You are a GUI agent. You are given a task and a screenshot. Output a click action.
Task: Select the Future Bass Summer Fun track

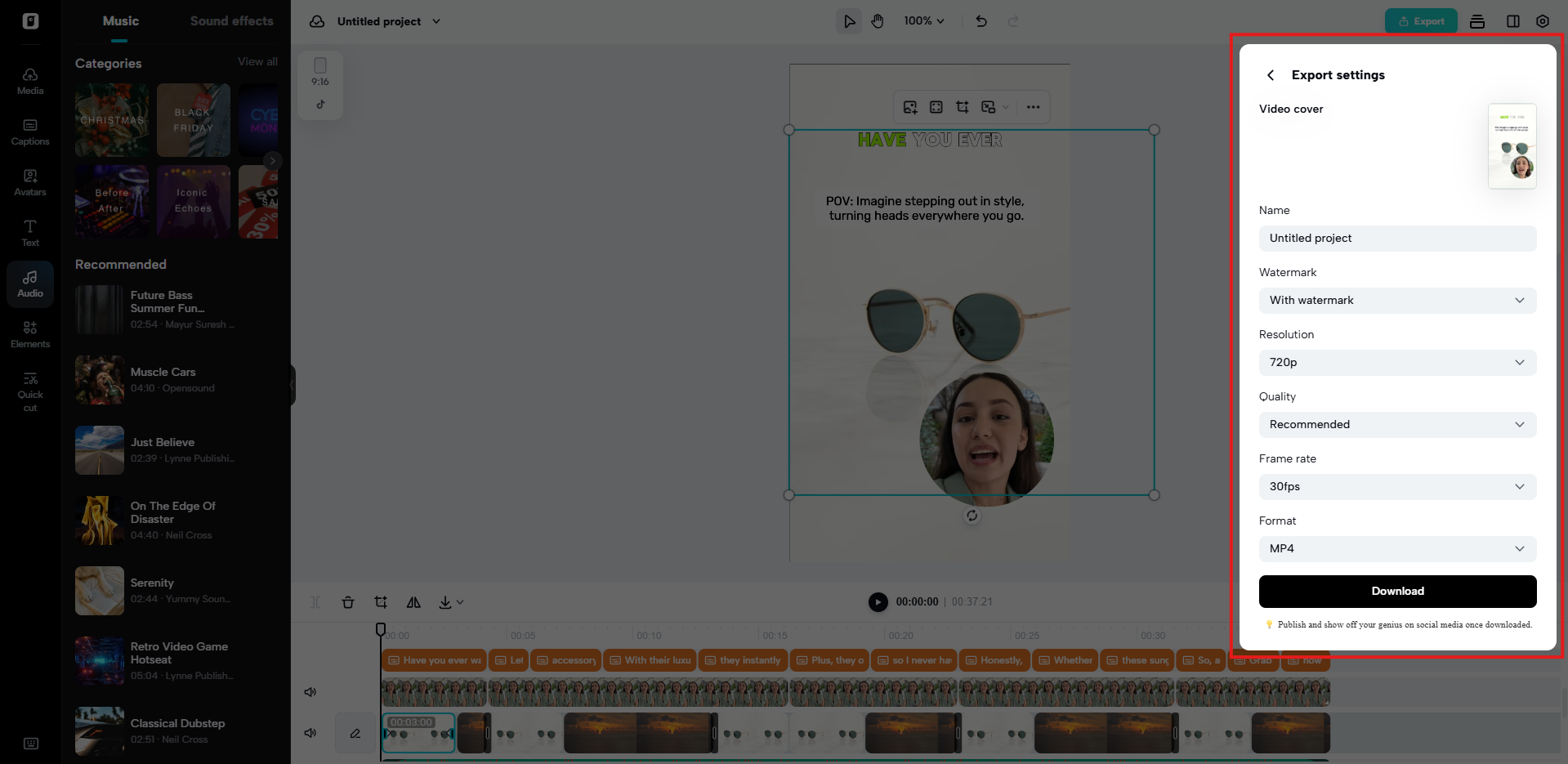[175, 310]
